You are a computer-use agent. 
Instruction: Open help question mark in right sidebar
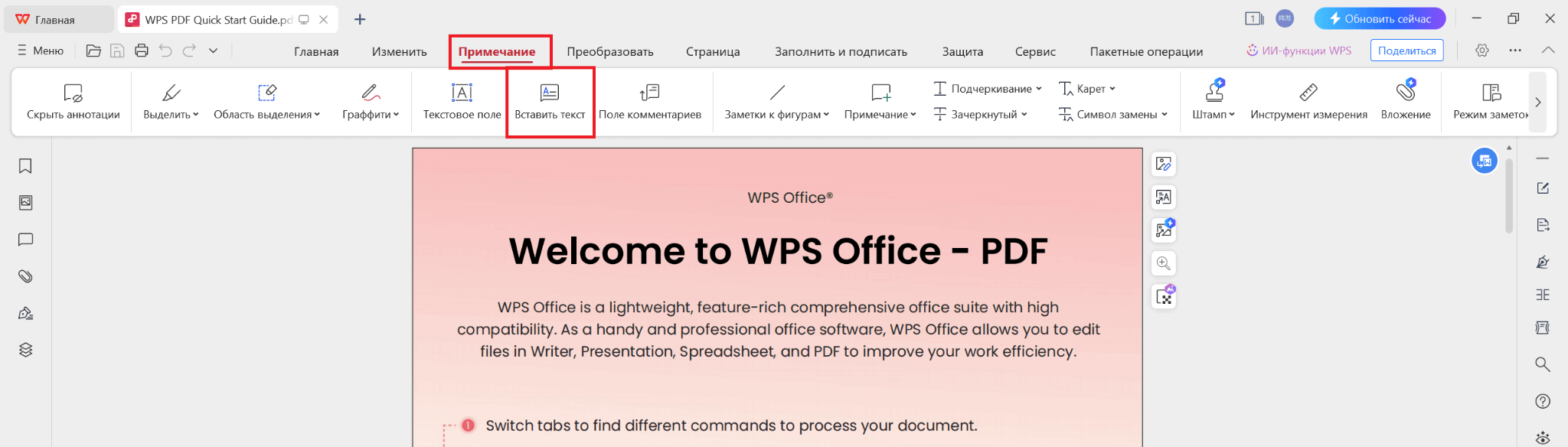click(1543, 401)
